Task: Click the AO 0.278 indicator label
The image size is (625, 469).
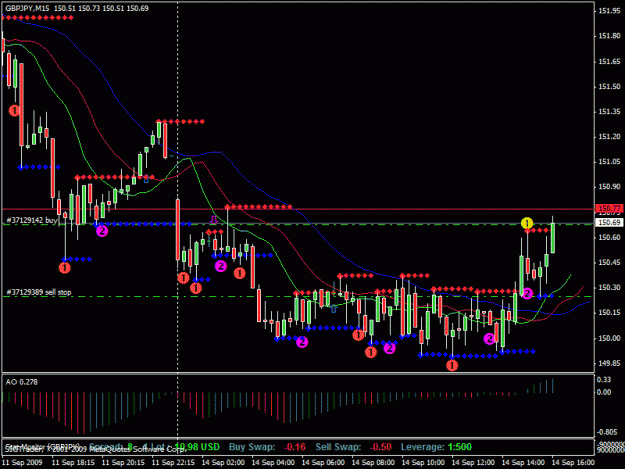Action: (x=22, y=382)
